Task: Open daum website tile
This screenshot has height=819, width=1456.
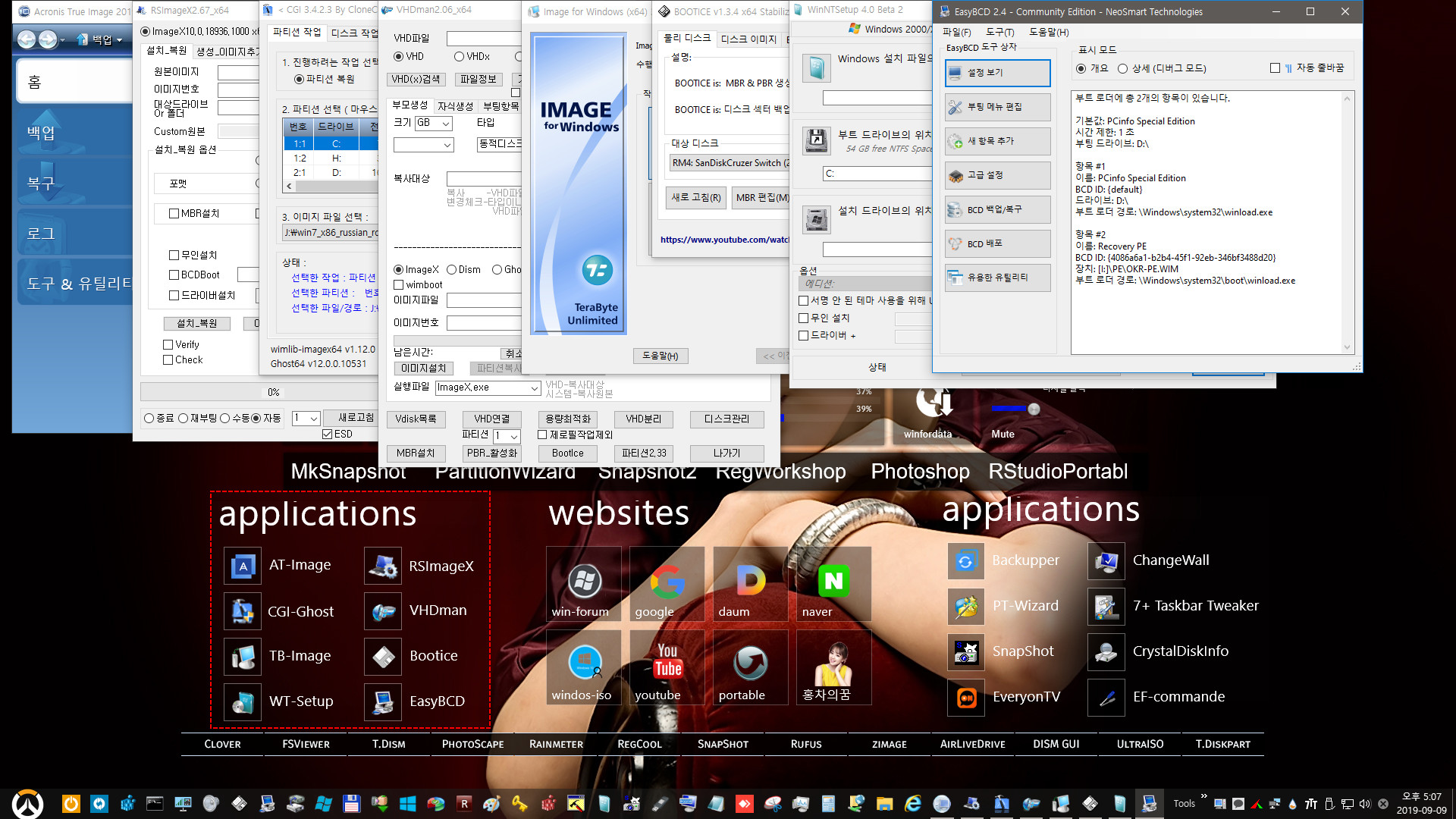Action: click(x=751, y=584)
